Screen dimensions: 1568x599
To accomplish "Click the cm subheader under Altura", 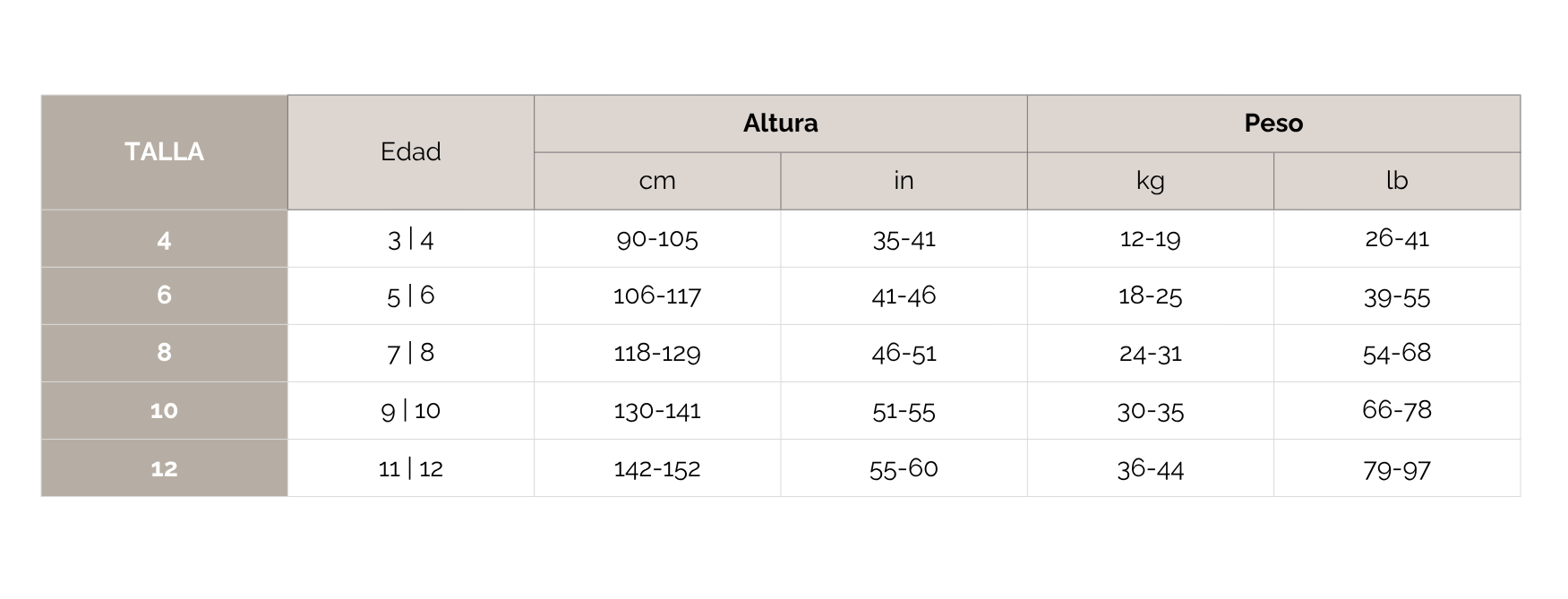I will pos(656,181).
